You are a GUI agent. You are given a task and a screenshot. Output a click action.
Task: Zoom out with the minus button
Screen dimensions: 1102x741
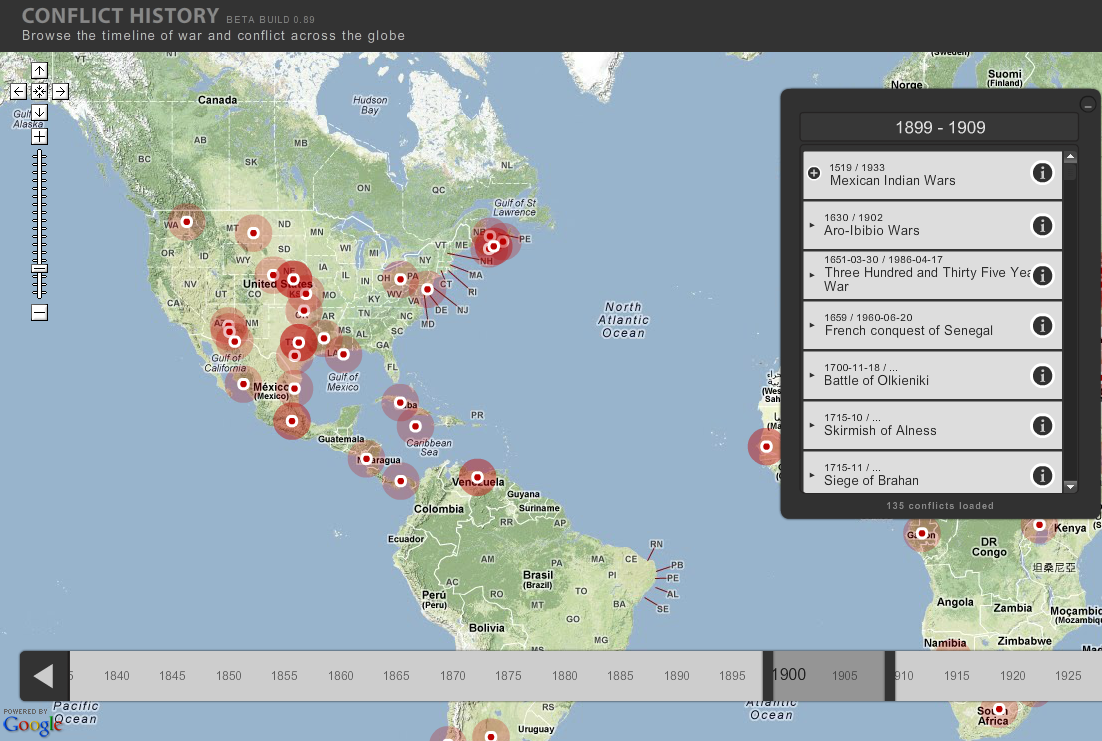pos(39,312)
